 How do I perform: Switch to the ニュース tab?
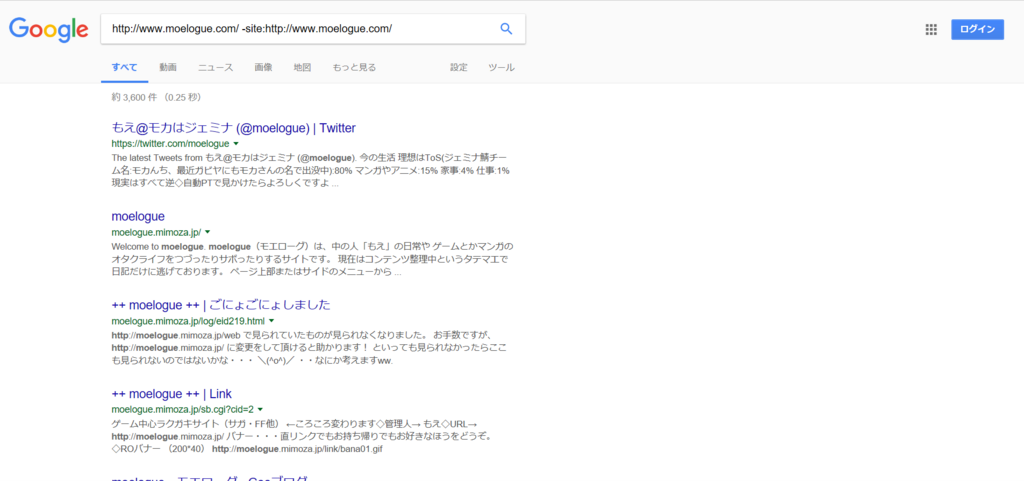[x=216, y=67]
